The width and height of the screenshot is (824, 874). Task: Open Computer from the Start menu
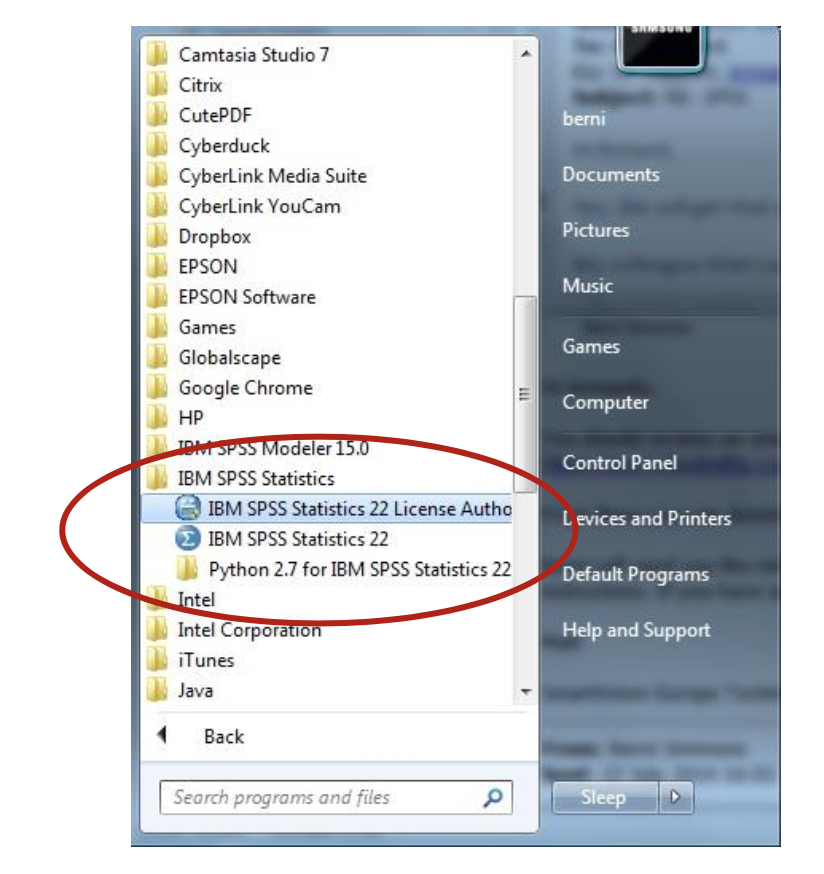(605, 402)
